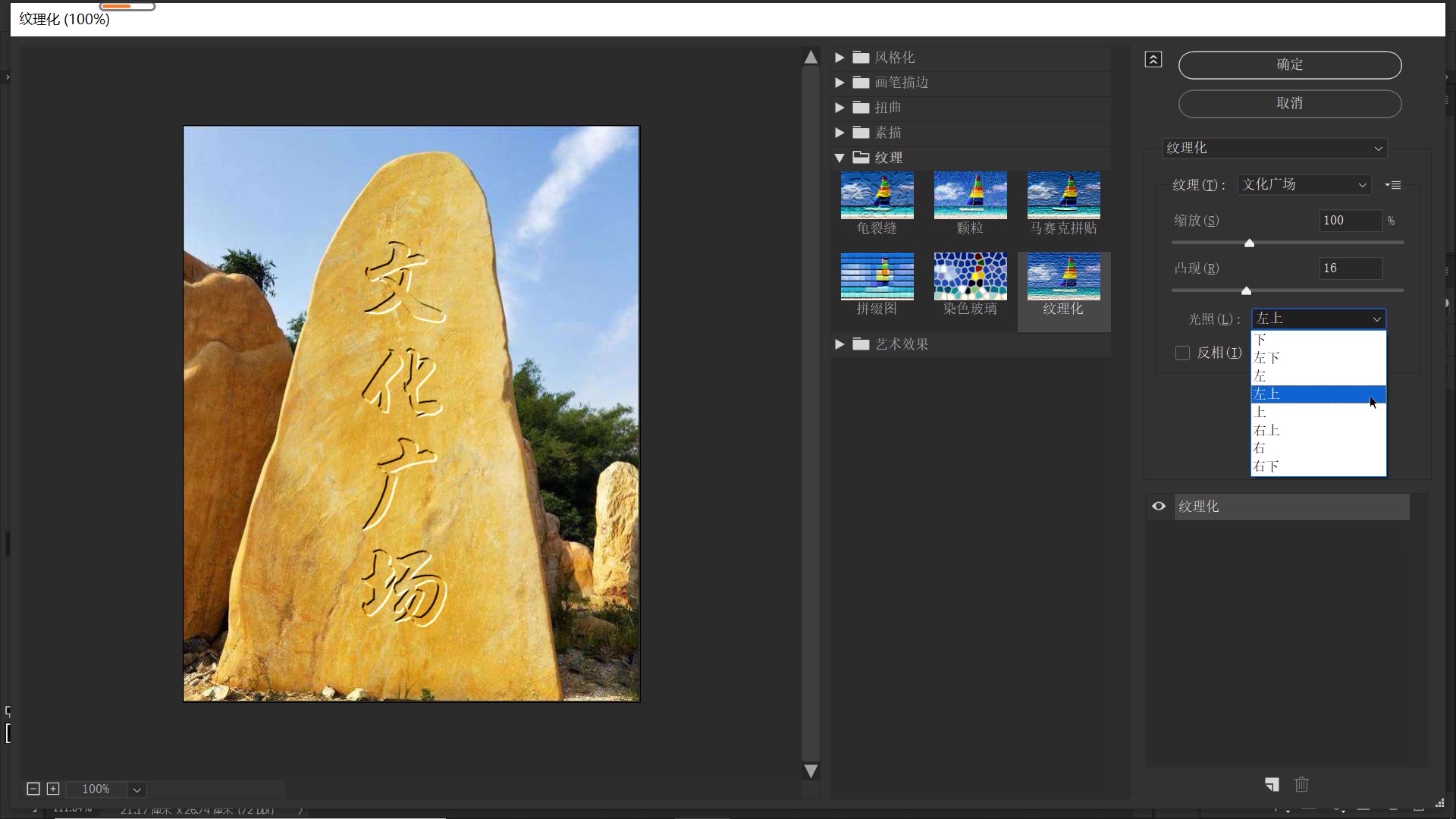
Task: Select the 龟裂缝 filter thumbnail
Action: point(877,196)
